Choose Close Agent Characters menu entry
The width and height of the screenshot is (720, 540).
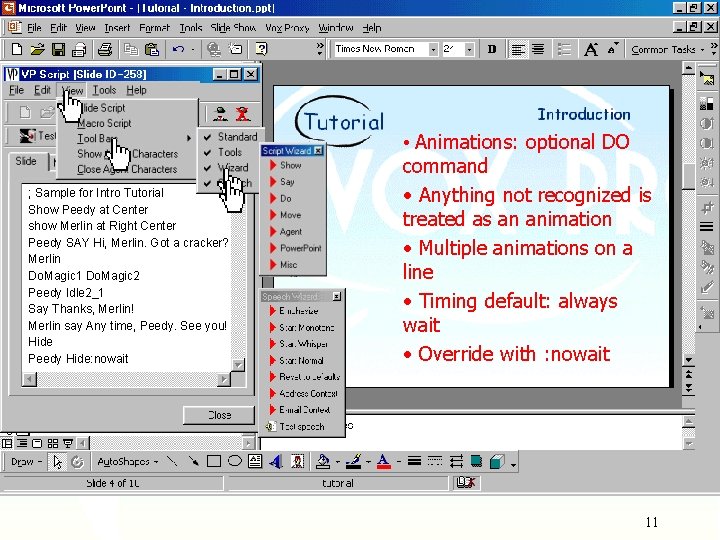(127, 169)
